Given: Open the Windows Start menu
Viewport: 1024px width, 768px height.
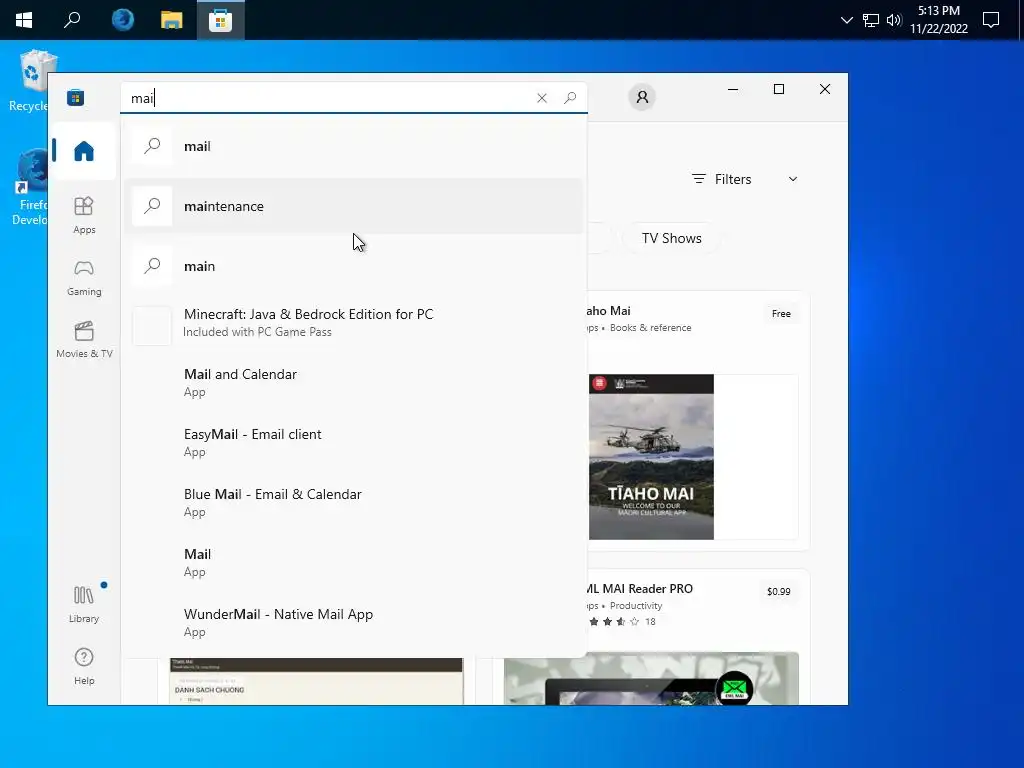Looking at the screenshot, I should (x=24, y=20).
